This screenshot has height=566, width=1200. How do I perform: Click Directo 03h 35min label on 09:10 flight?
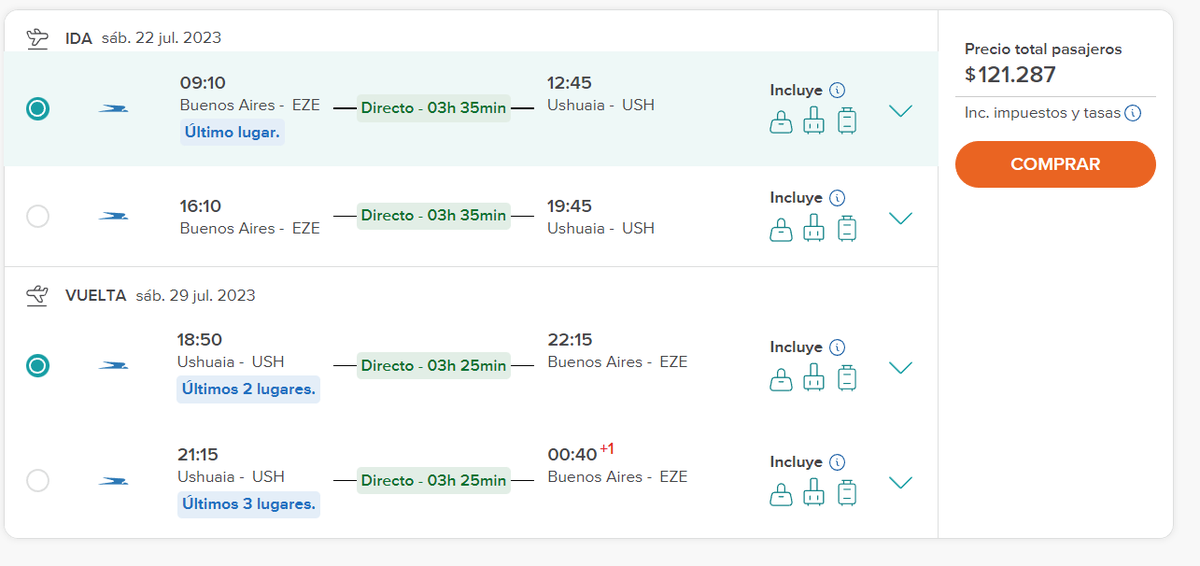433,108
